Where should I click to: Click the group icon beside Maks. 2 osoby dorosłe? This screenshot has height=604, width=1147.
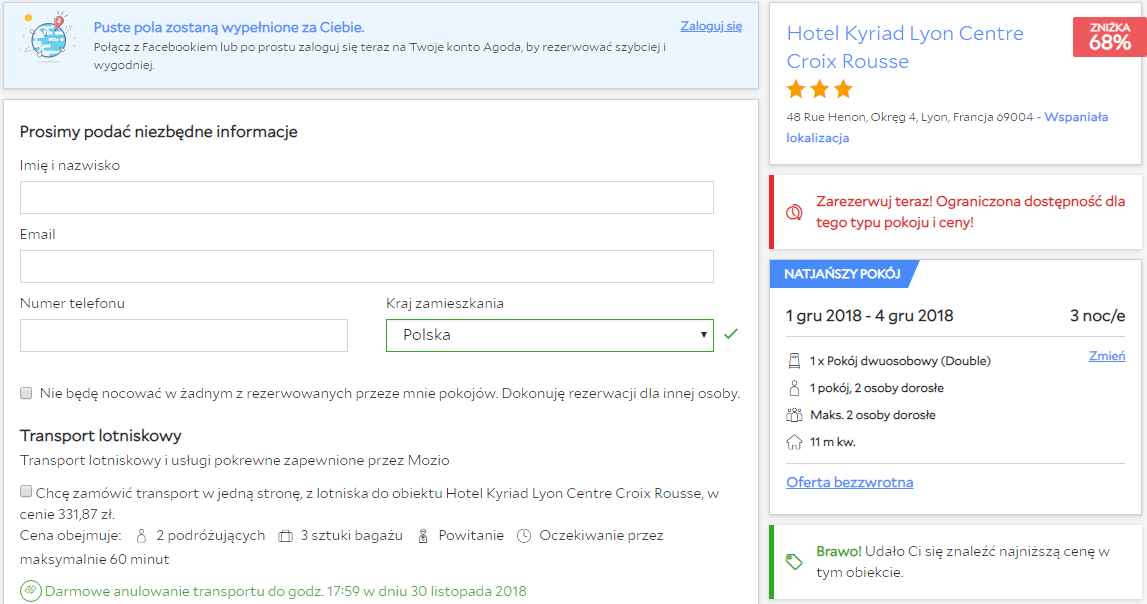794,415
